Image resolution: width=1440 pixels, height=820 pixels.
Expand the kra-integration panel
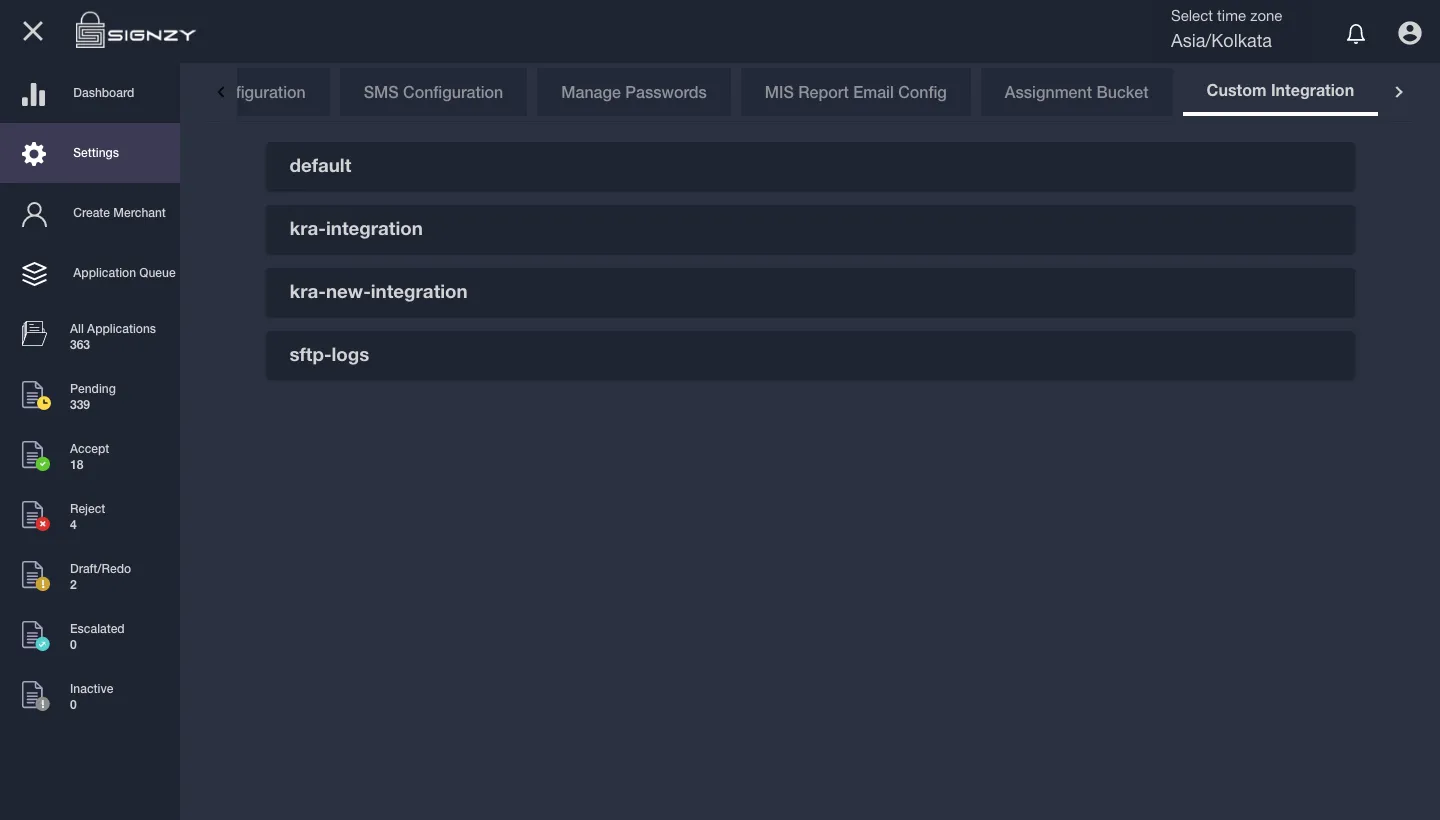click(x=810, y=229)
